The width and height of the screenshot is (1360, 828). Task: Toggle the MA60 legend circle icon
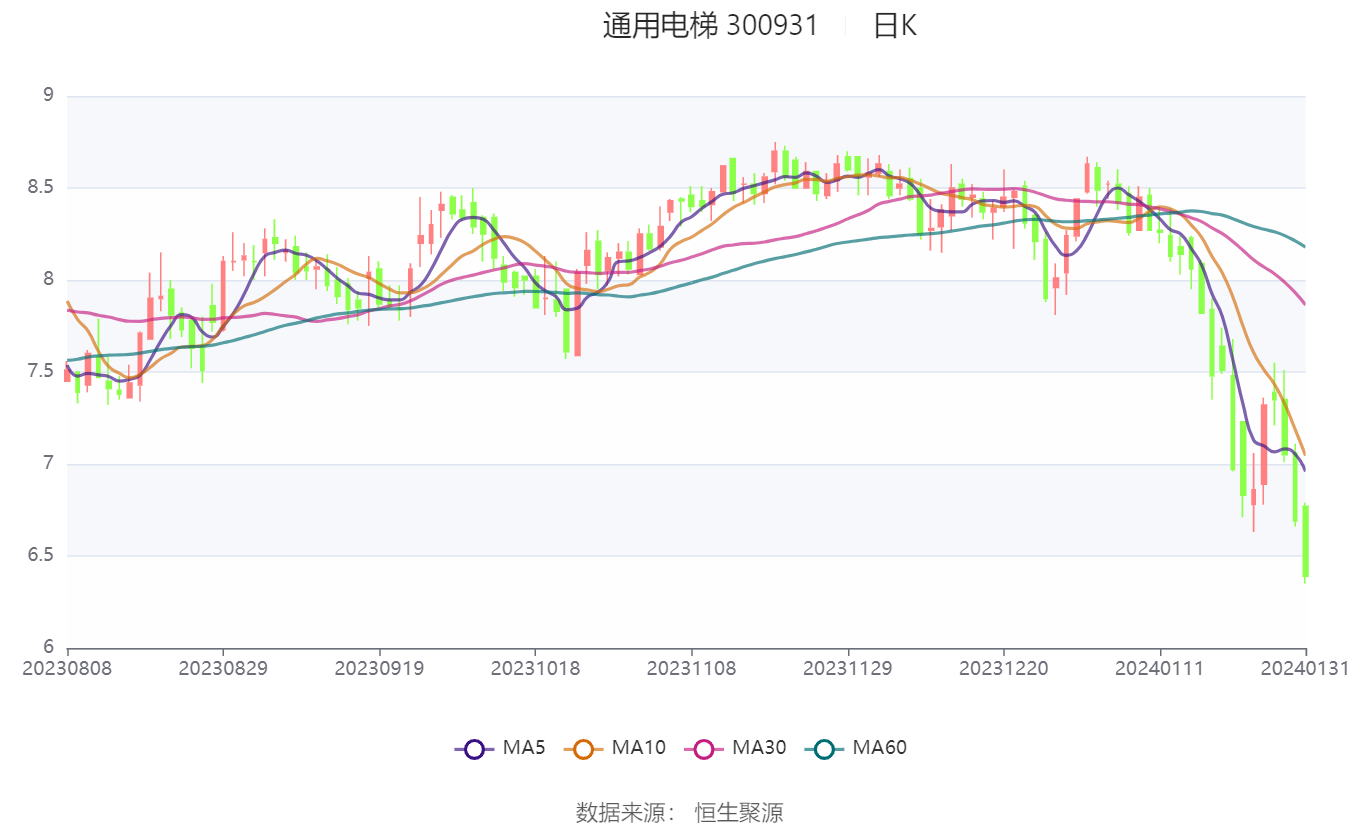pyautogui.click(x=824, y=748)
